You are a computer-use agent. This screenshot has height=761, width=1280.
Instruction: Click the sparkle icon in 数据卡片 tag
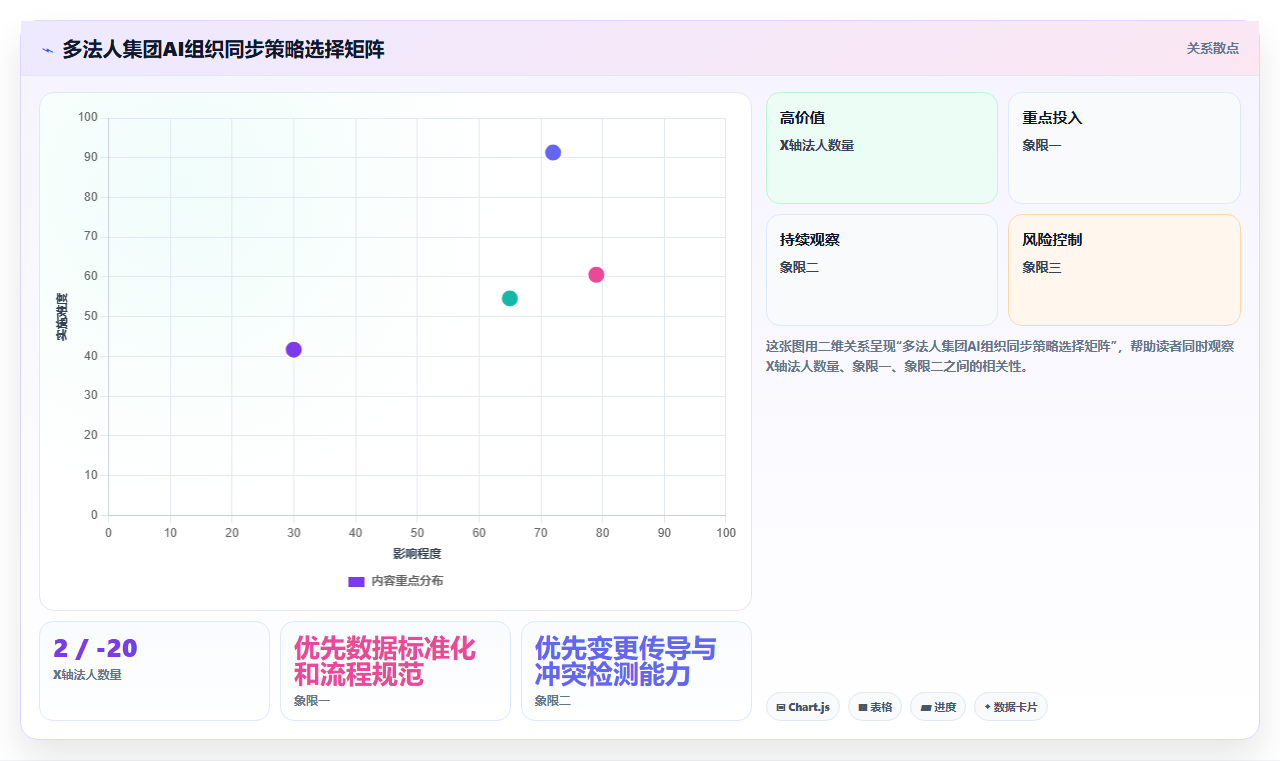click(x=987, y=707)
